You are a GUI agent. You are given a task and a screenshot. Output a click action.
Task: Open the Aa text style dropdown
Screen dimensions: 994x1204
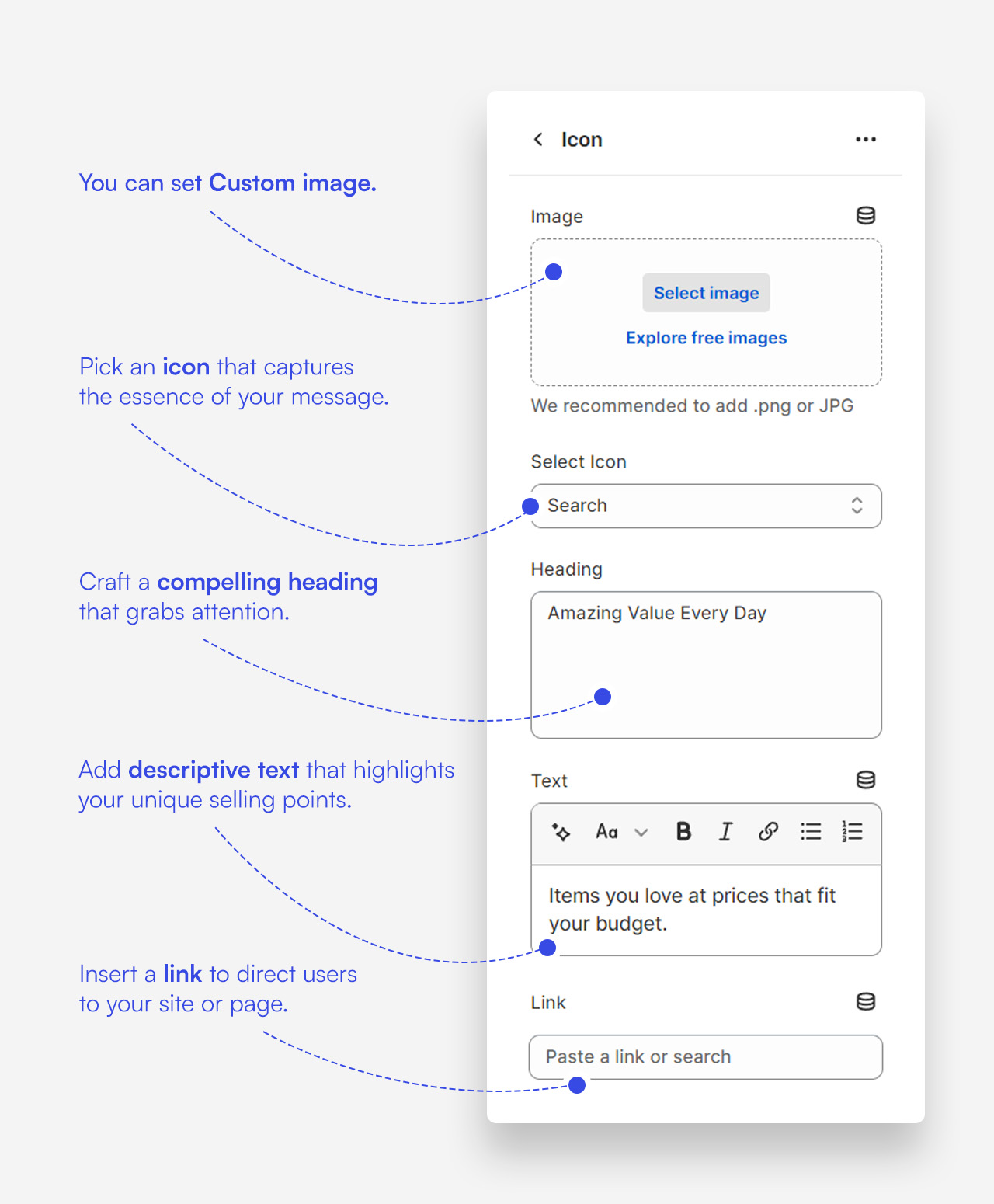pos(607,832)
